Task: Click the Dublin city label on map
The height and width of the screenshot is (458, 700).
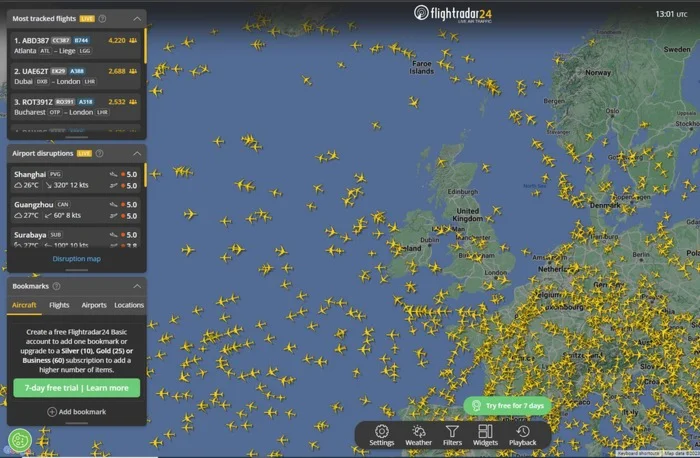Action: point(430,240)
